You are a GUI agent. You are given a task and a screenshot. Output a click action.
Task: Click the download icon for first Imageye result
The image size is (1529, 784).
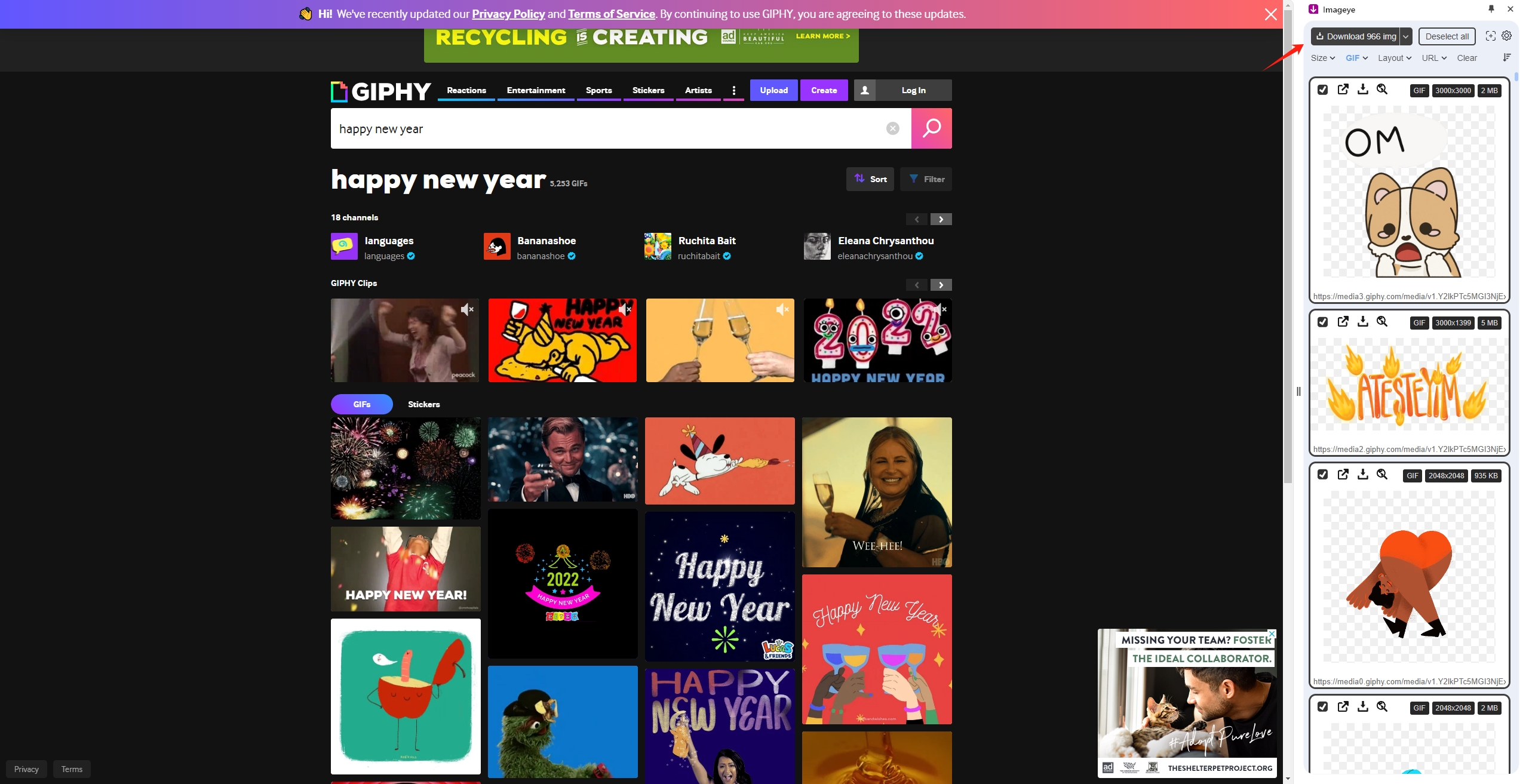click(x=1362, y=89)
